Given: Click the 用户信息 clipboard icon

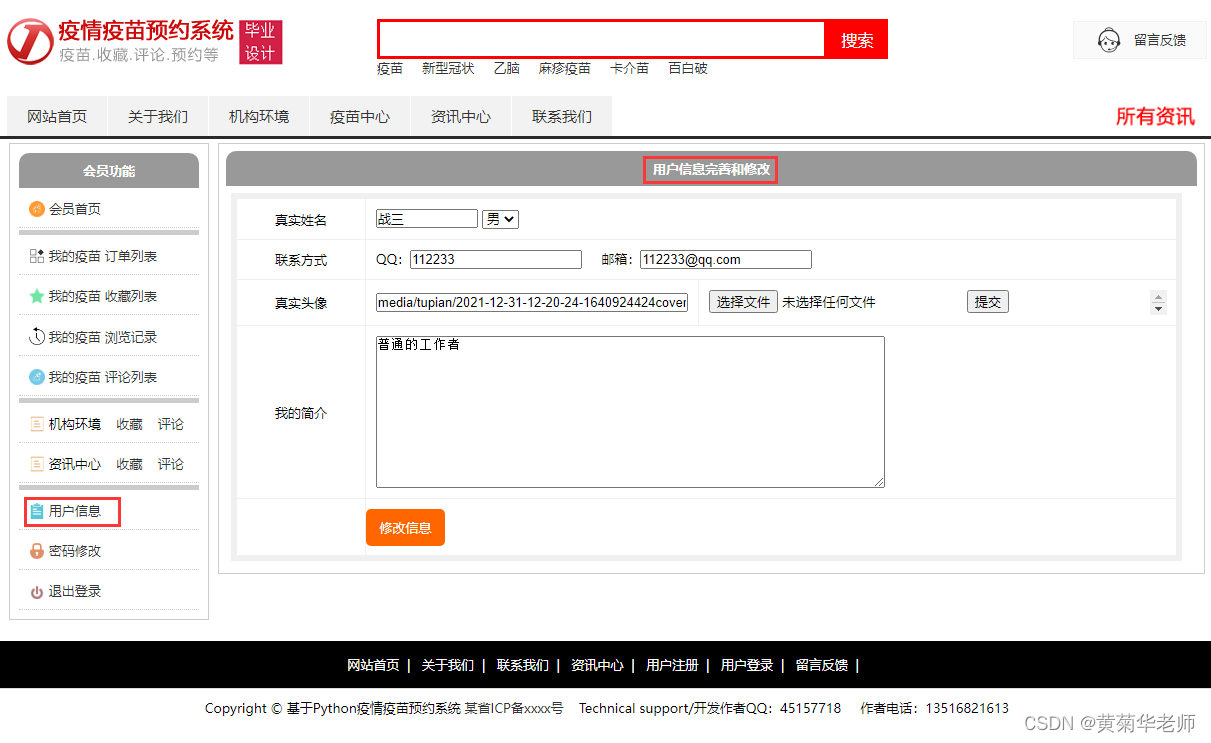Looking at the screenshot, I should coord(37,511).
